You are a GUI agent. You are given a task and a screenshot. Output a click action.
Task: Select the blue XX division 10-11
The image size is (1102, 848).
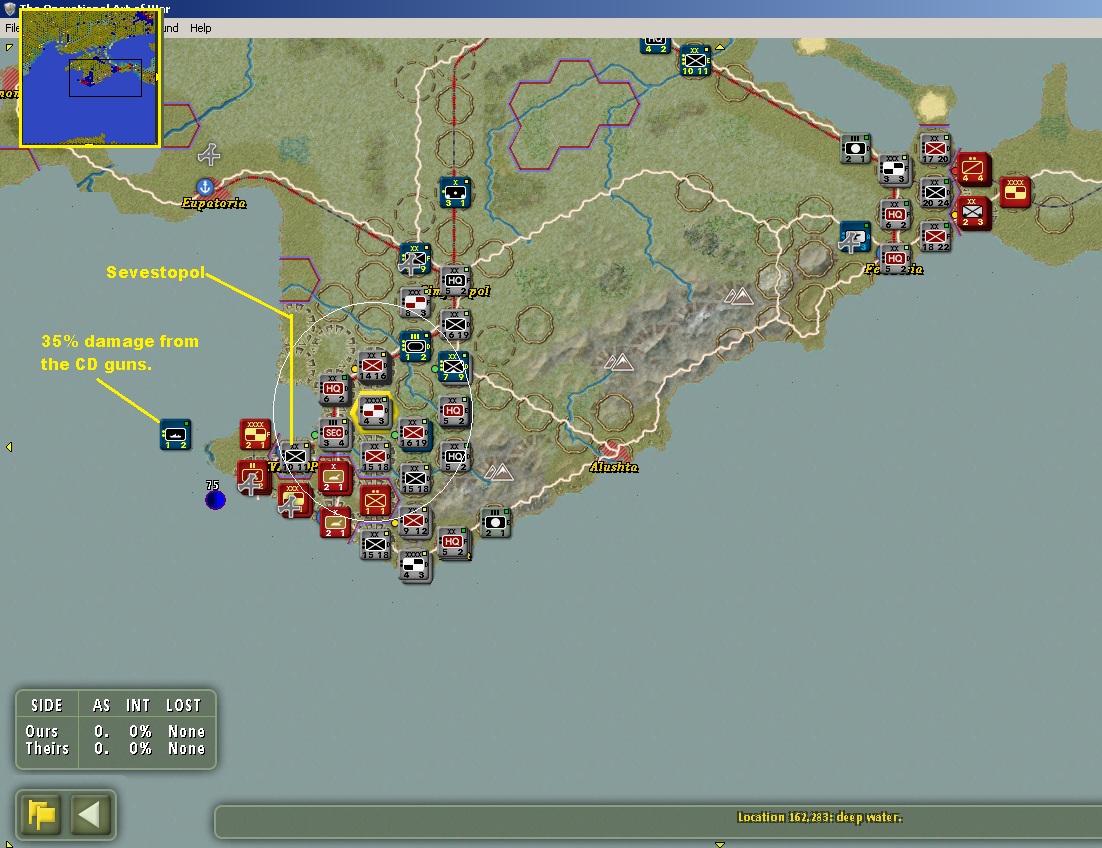(x=695, y=61)
